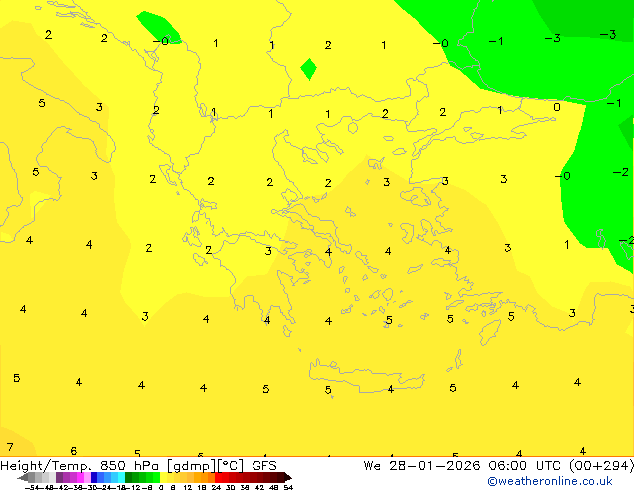The height and width of the screenshot is (490, 634).
Task: Click the forecast offset label (00+294)
Action: pos(601,466)
